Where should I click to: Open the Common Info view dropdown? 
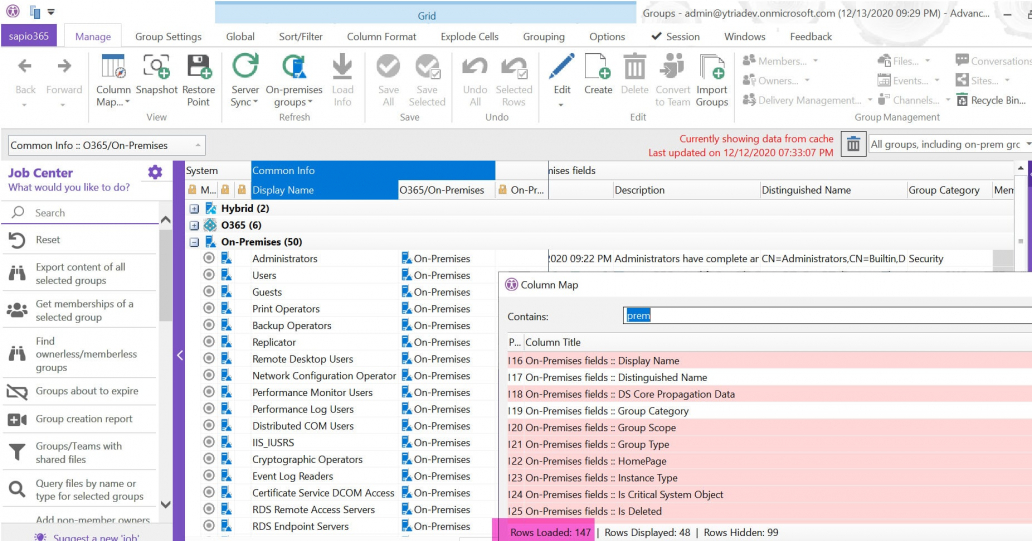106,145
